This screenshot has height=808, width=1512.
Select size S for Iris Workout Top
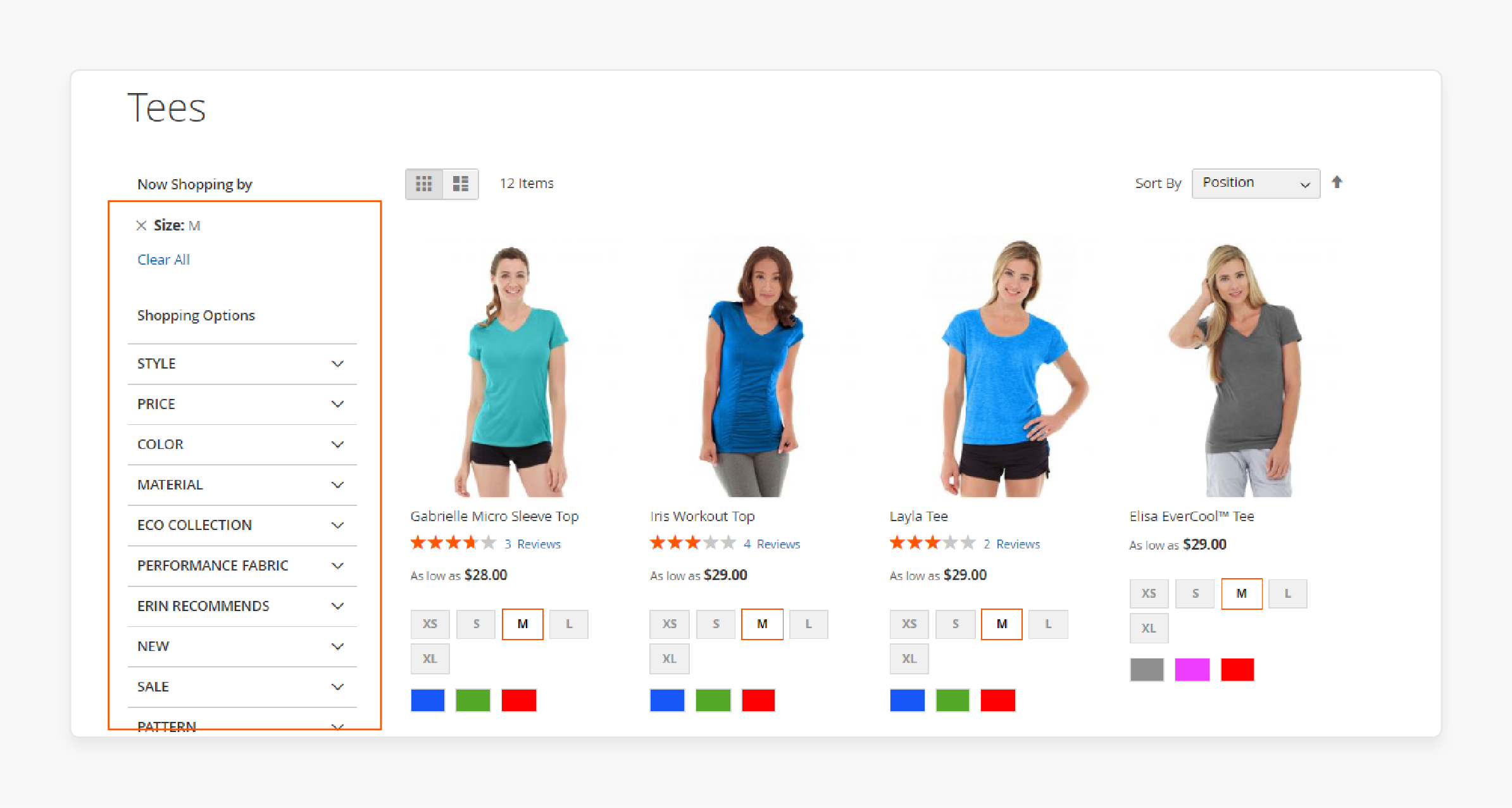tap(716, 624)
